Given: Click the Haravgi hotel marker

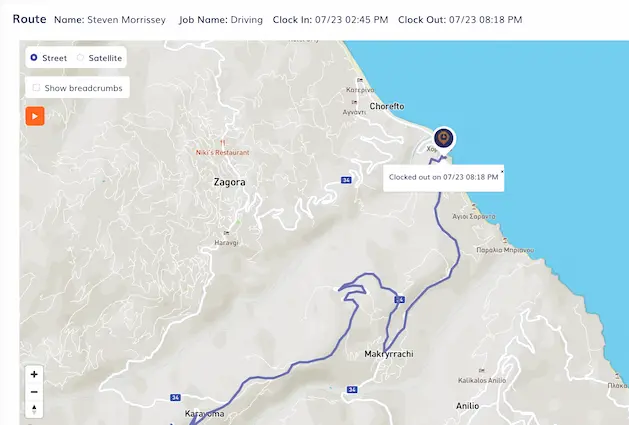Looking at the screenshot, I should tap(226, 233).
